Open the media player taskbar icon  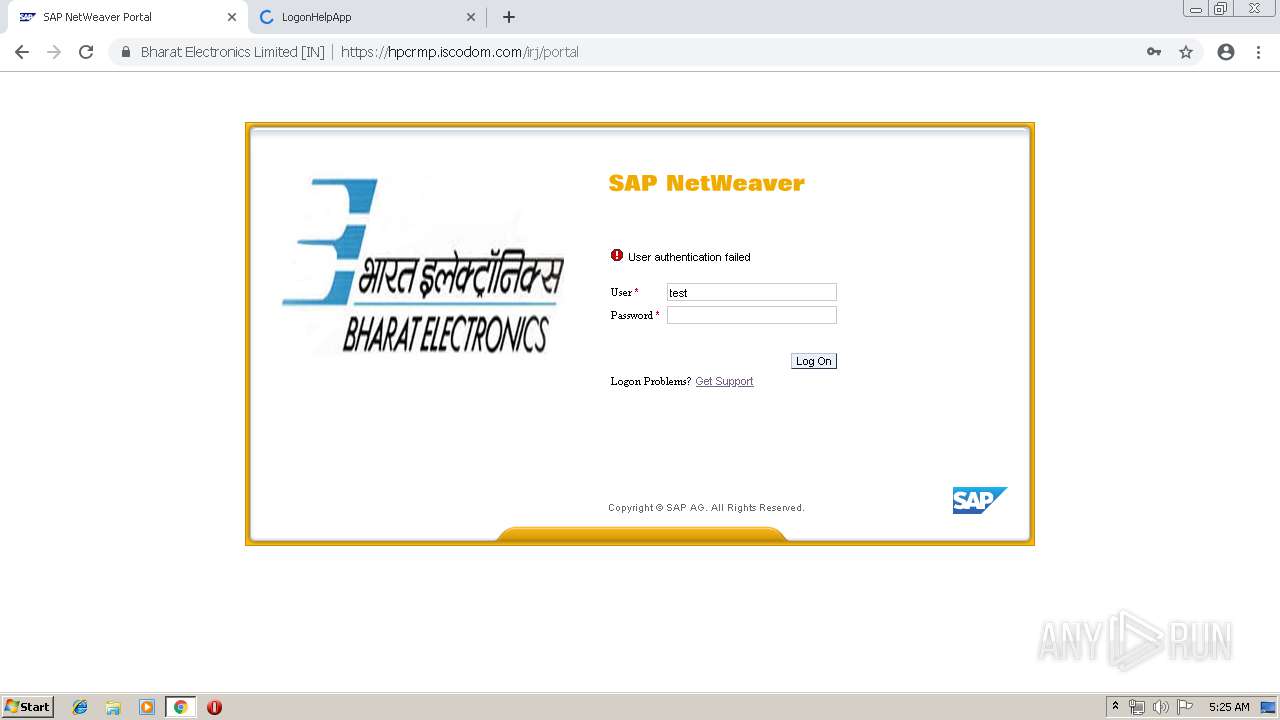coord(147,707)
